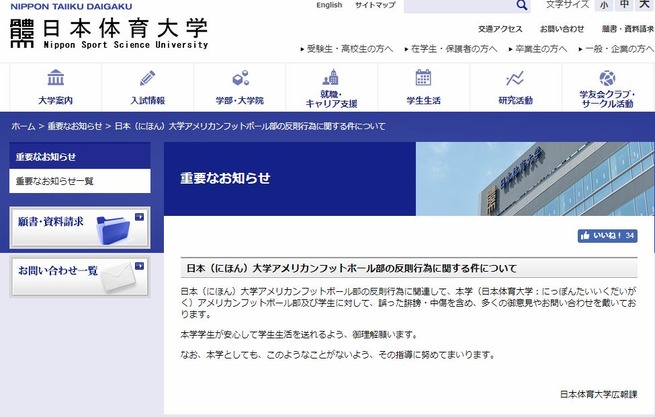This screenshot has height=417, width=655.
Task: Click the 就職・キャリア支援 icon
Action: point(331,77)
